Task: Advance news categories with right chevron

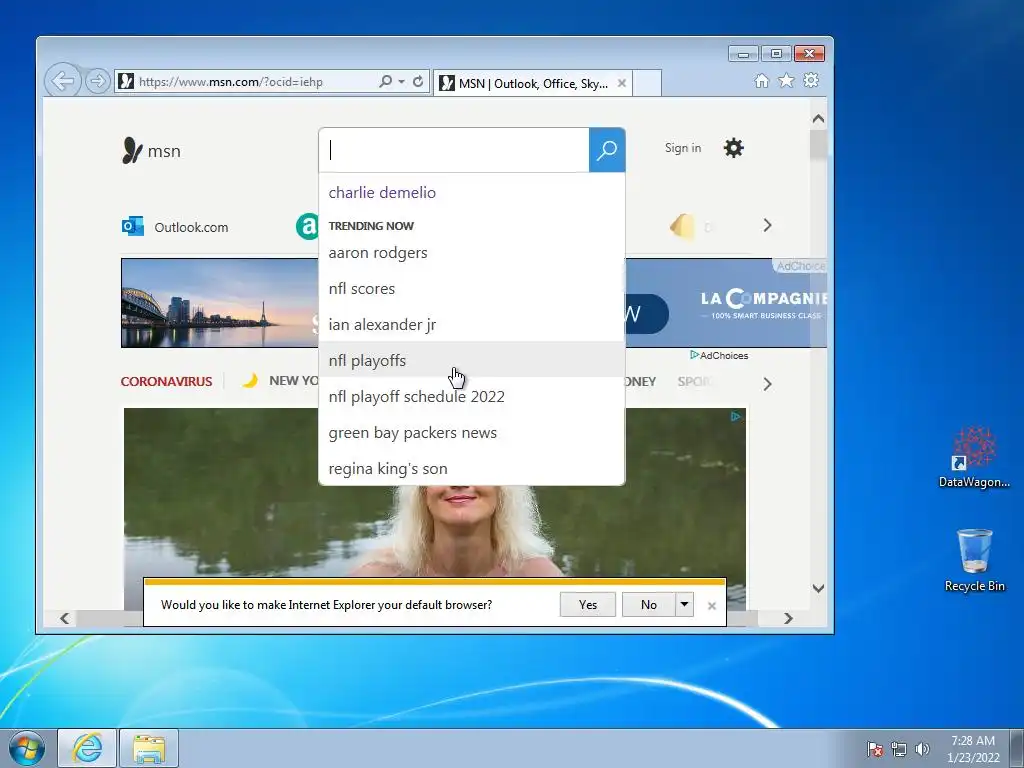Action: (767, 384)
